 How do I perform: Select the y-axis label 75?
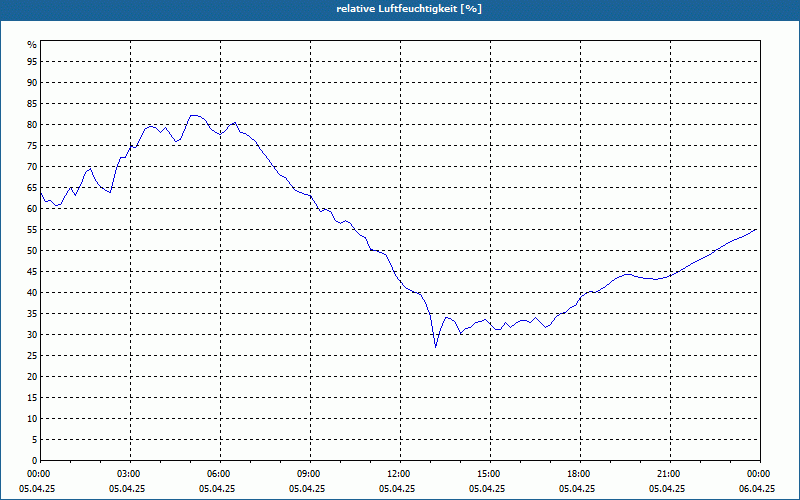(x=32, y=145)
